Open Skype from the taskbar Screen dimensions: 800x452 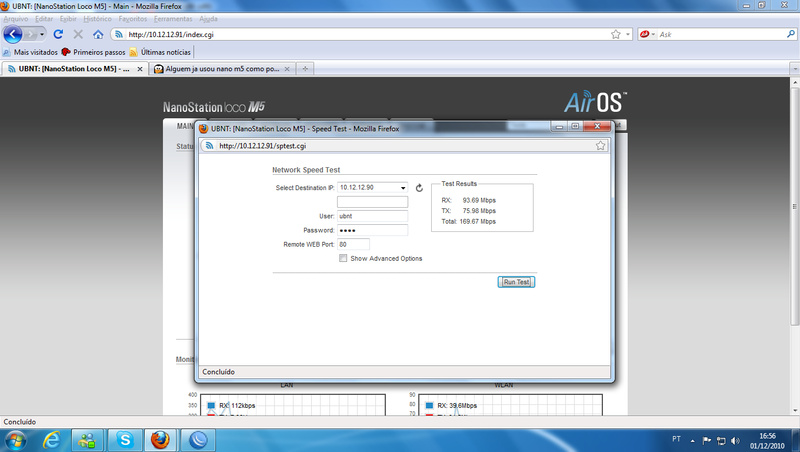(124, 440)
